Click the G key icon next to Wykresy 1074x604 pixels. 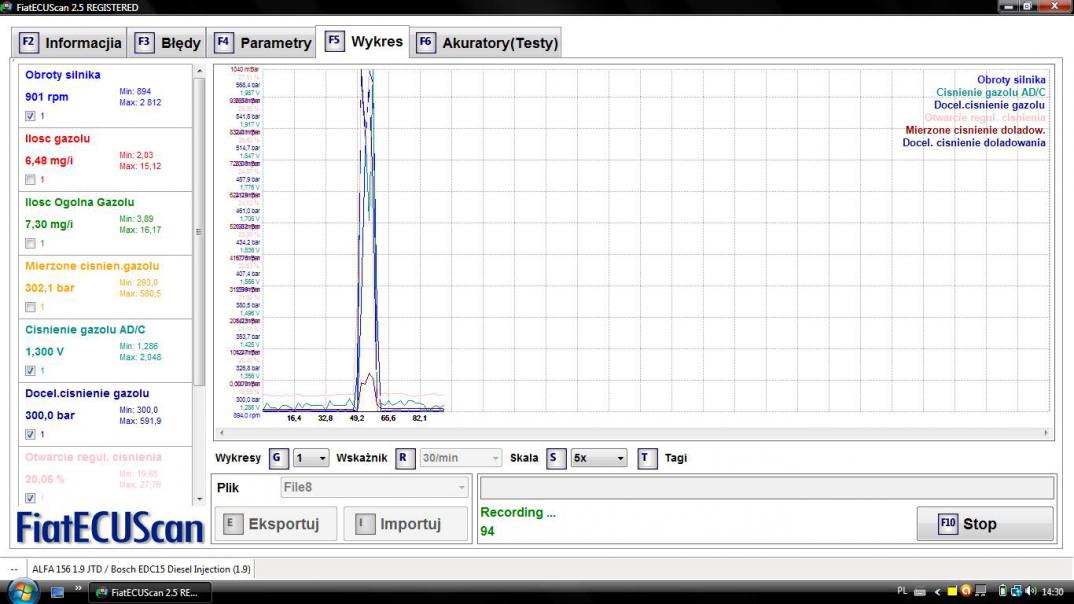click(x=277, y=458)
